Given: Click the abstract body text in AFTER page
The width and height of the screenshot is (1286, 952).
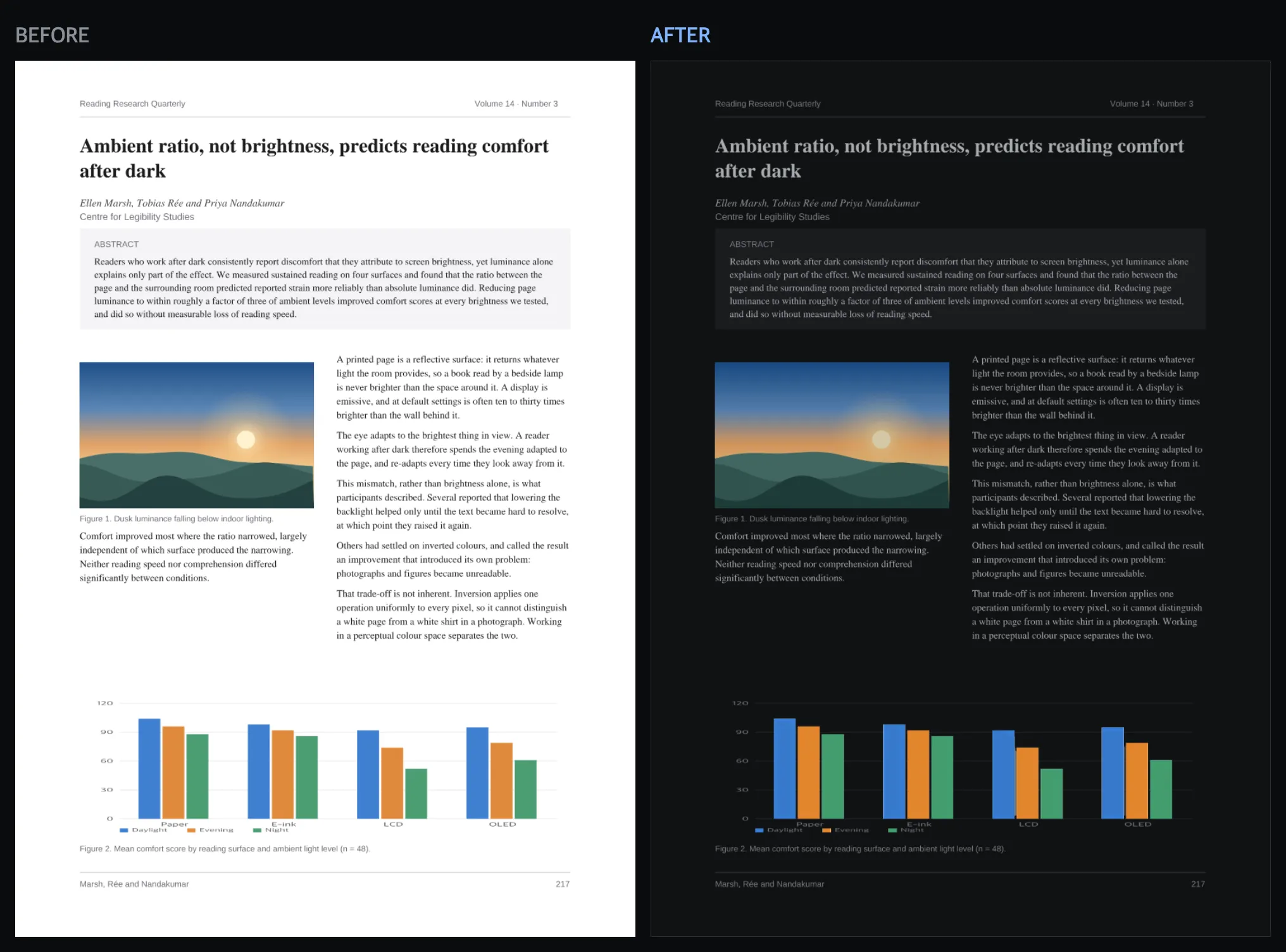Looking at the screenshot, I should 959,288.
